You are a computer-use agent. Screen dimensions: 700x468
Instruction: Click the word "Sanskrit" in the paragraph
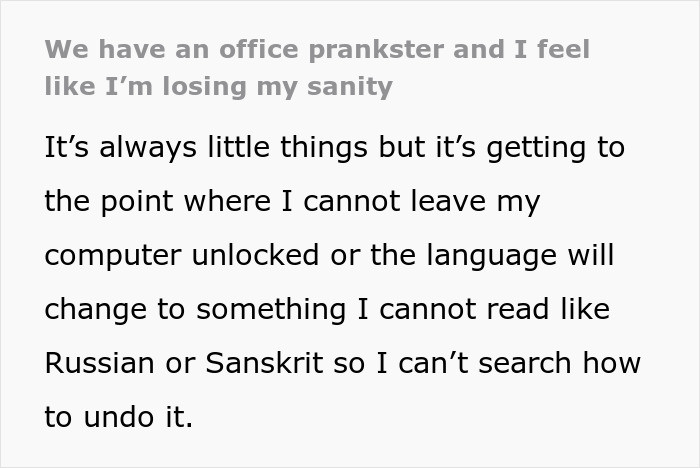pyautogui.click(x=264, y=363)
